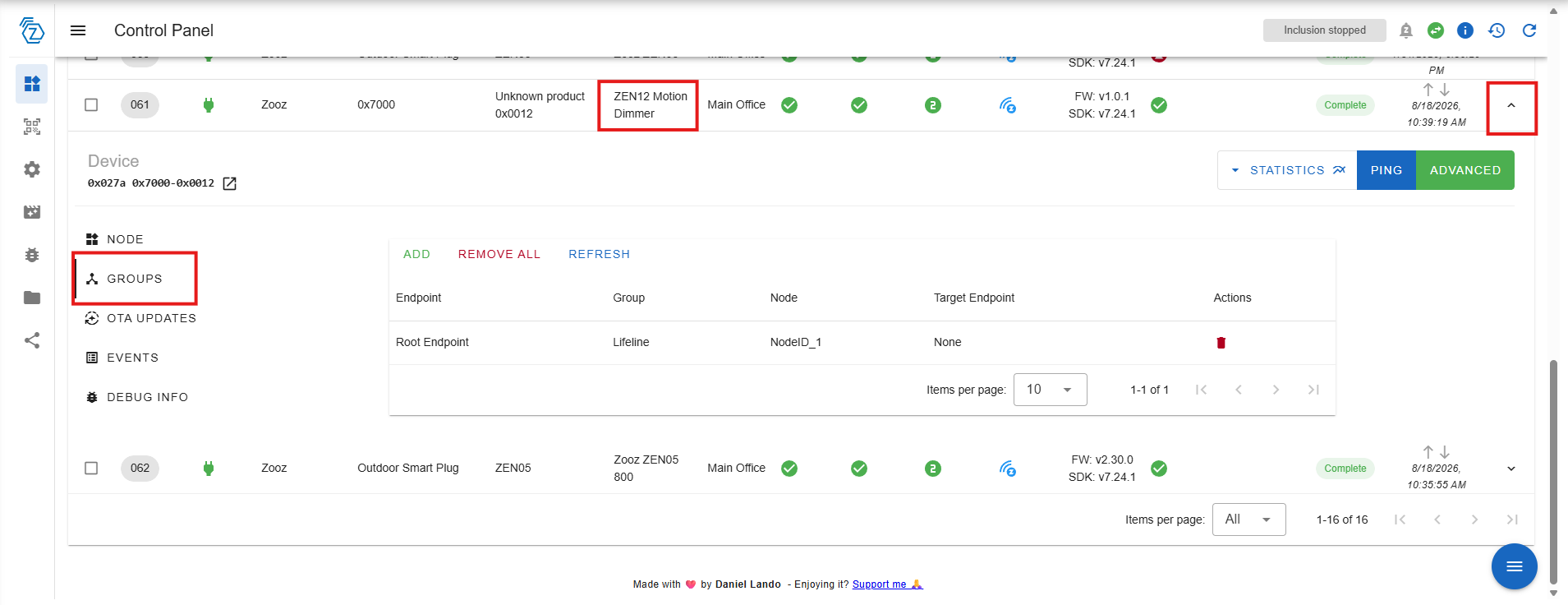1568x605 pixels.
Task: Click Unknown product 0x0012 cell
Action: click(540, 105)
